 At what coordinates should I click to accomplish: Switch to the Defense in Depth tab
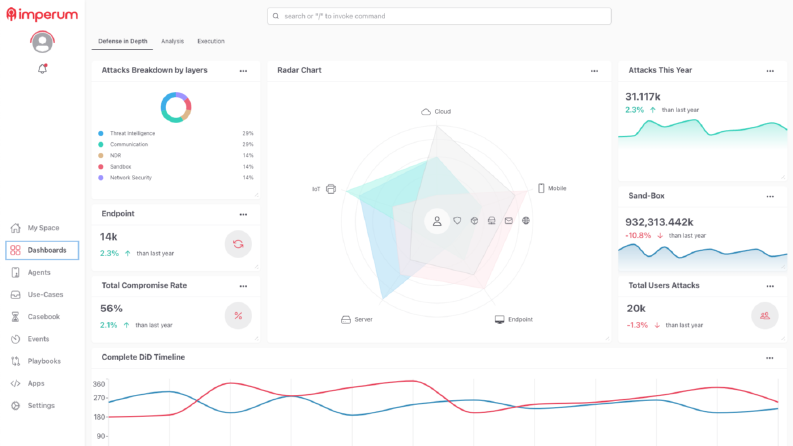point(122,41)
